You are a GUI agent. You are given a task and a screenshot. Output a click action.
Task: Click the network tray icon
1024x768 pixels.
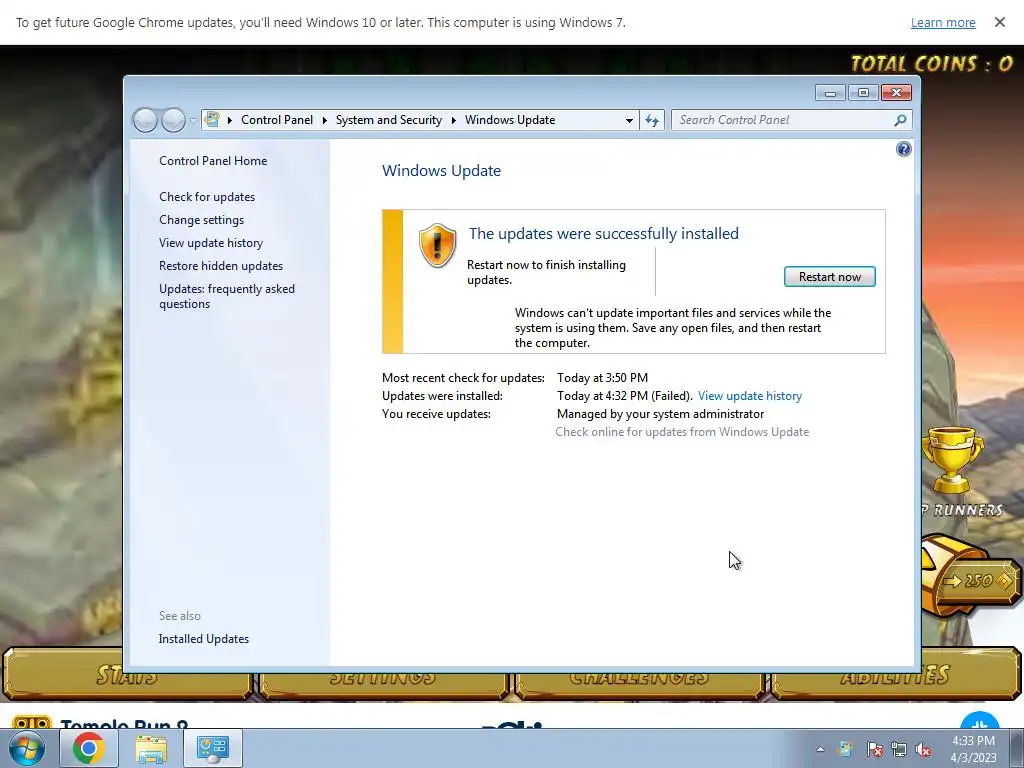(x=899, y=749)
